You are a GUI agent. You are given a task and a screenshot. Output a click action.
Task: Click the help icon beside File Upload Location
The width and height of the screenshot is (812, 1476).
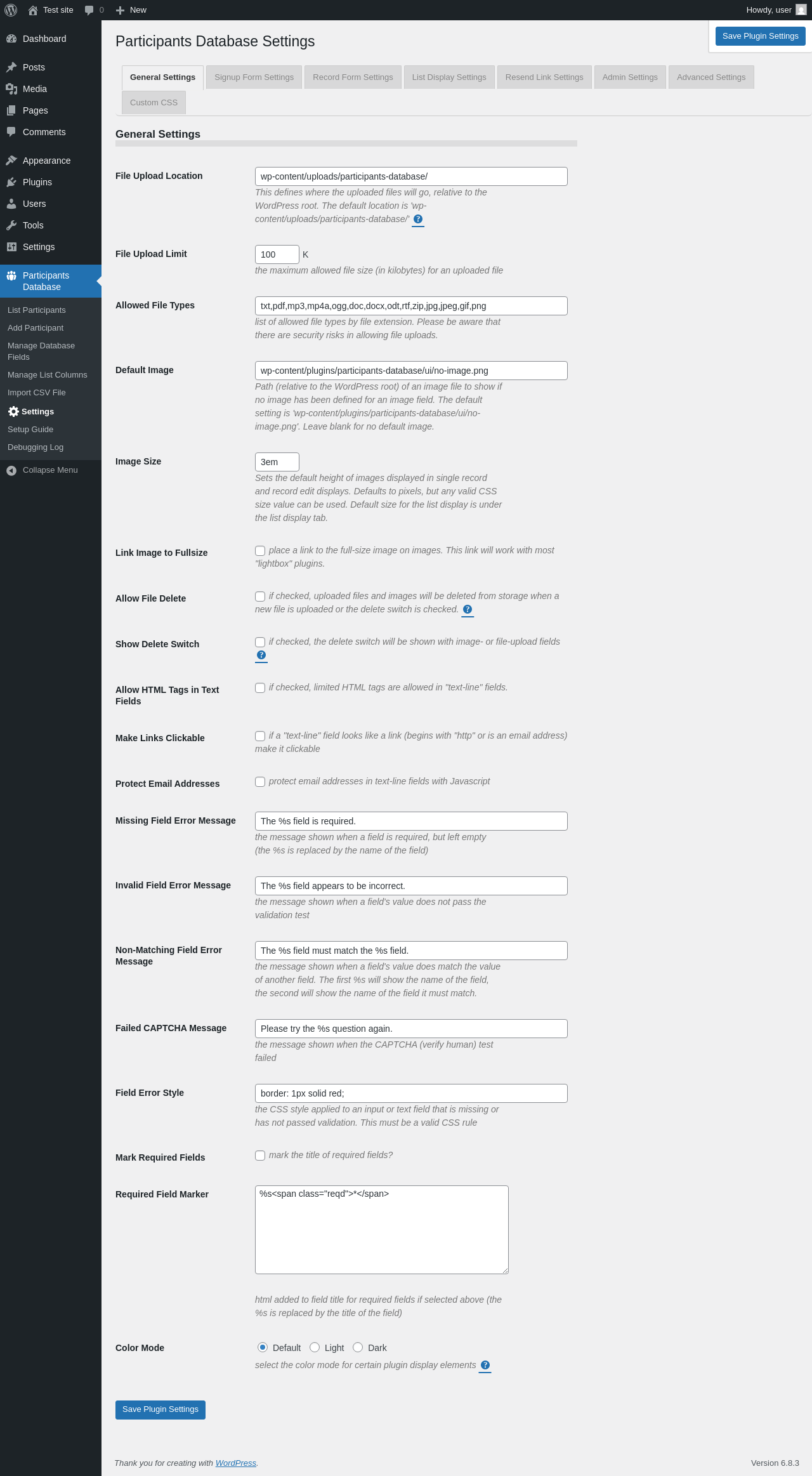pyautogui.click(x=418, y=220)
